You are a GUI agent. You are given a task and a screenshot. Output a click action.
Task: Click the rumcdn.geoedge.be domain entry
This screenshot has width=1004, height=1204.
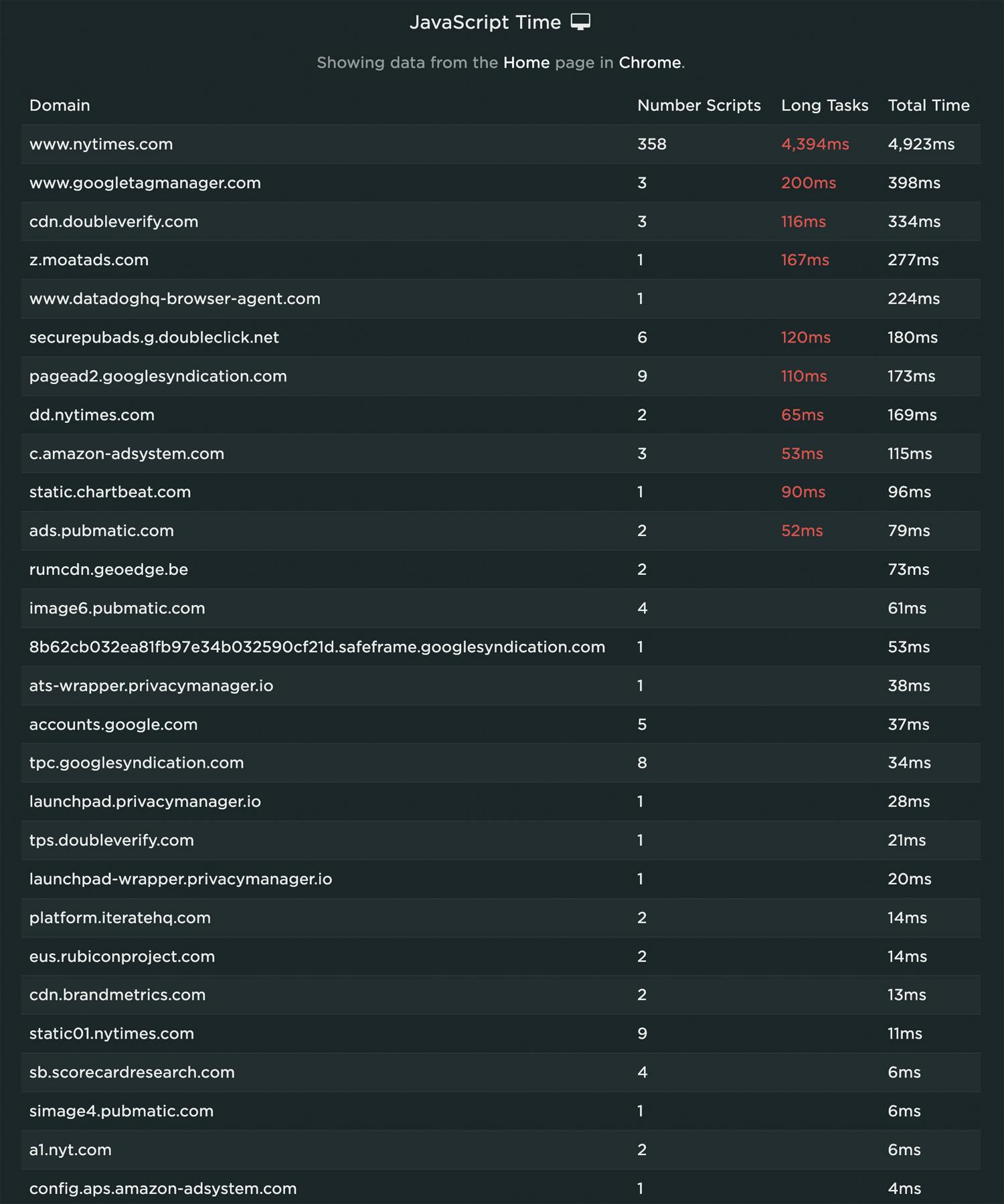[x=108, y=570]
